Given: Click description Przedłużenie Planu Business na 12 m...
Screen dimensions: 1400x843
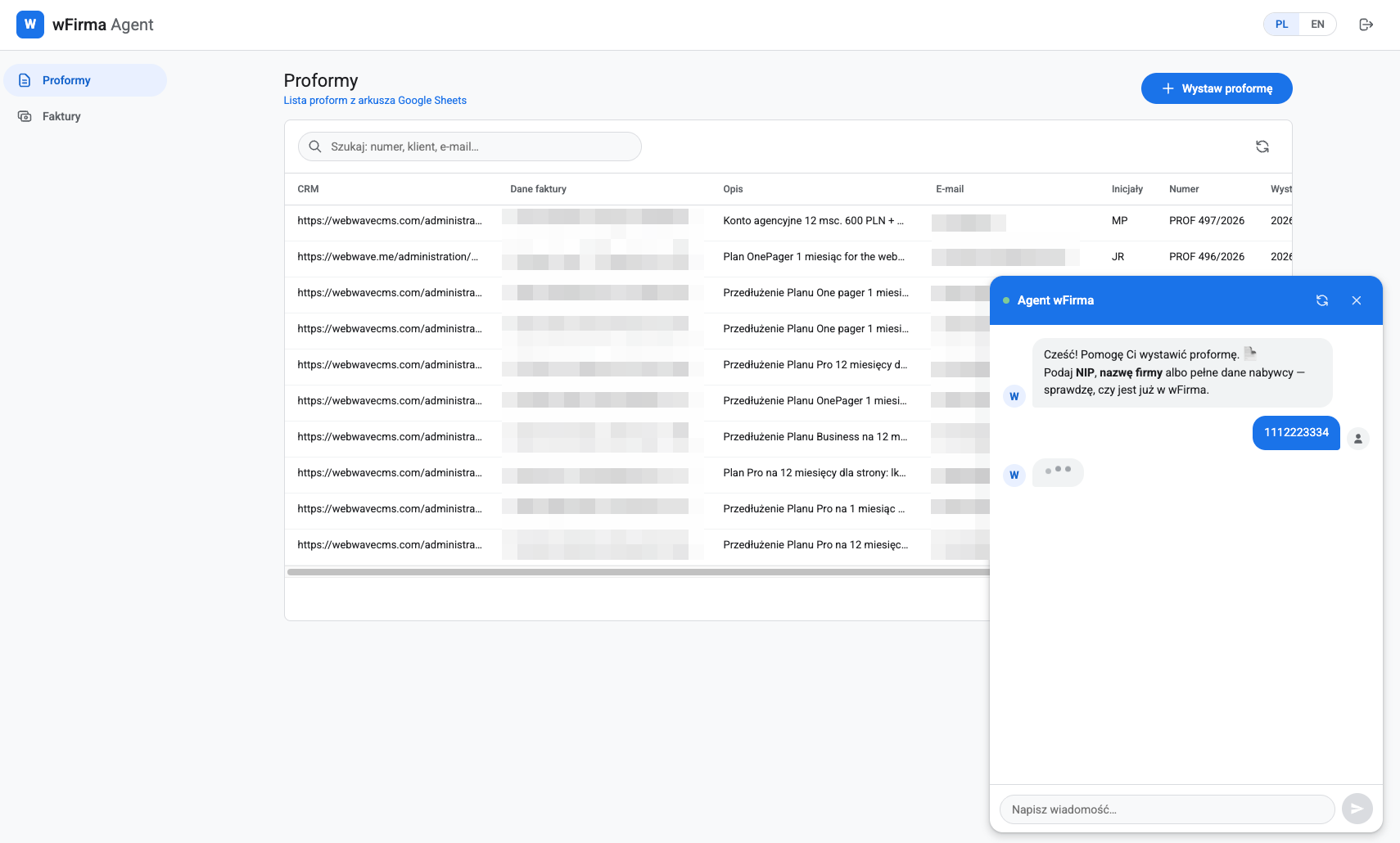Looking at the screenshot, I should tap(815, 437).
